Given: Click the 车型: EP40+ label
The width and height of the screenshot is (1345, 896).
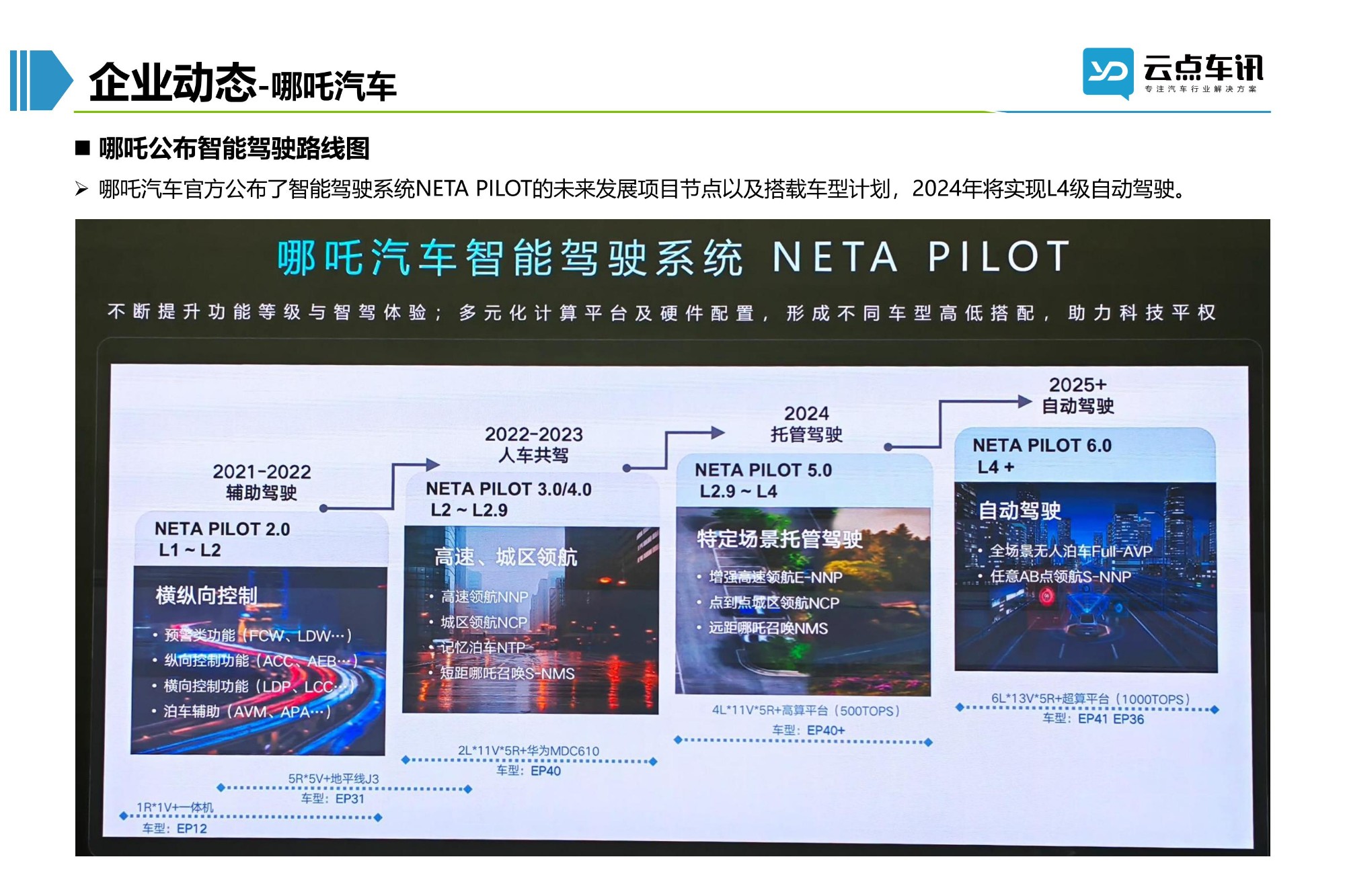Looking at the screenshot, I should coord(808,730).
